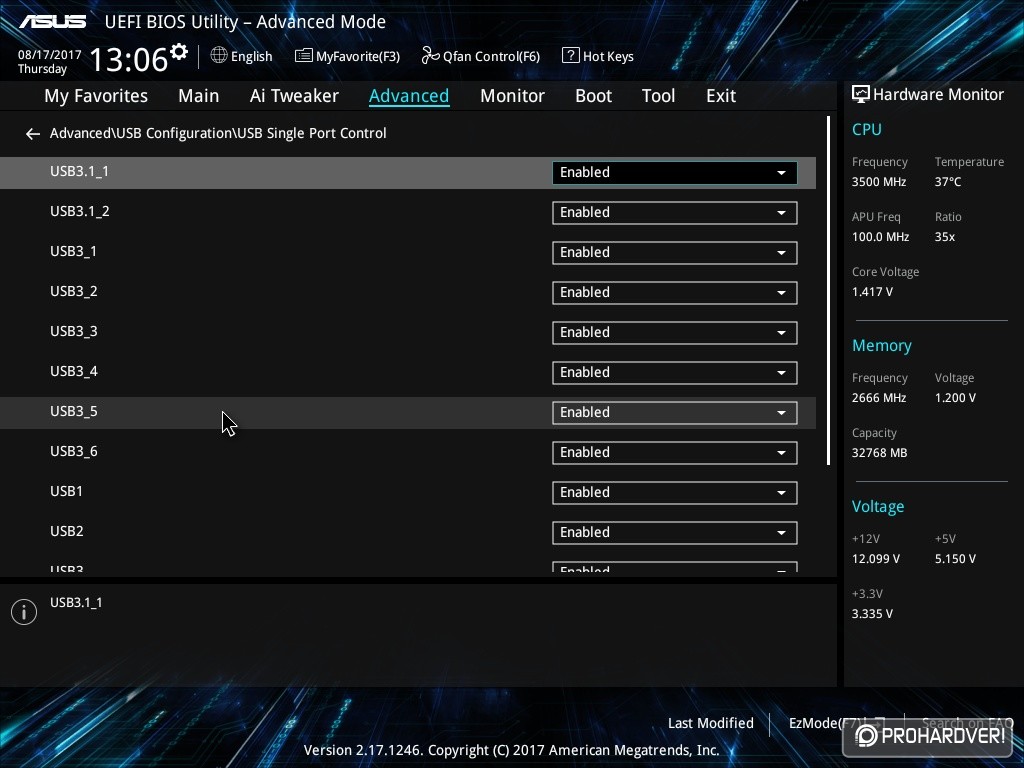Screen dimensions: 1024x768
Task: Open the Exit tab
Action: (x=721, y=96)
